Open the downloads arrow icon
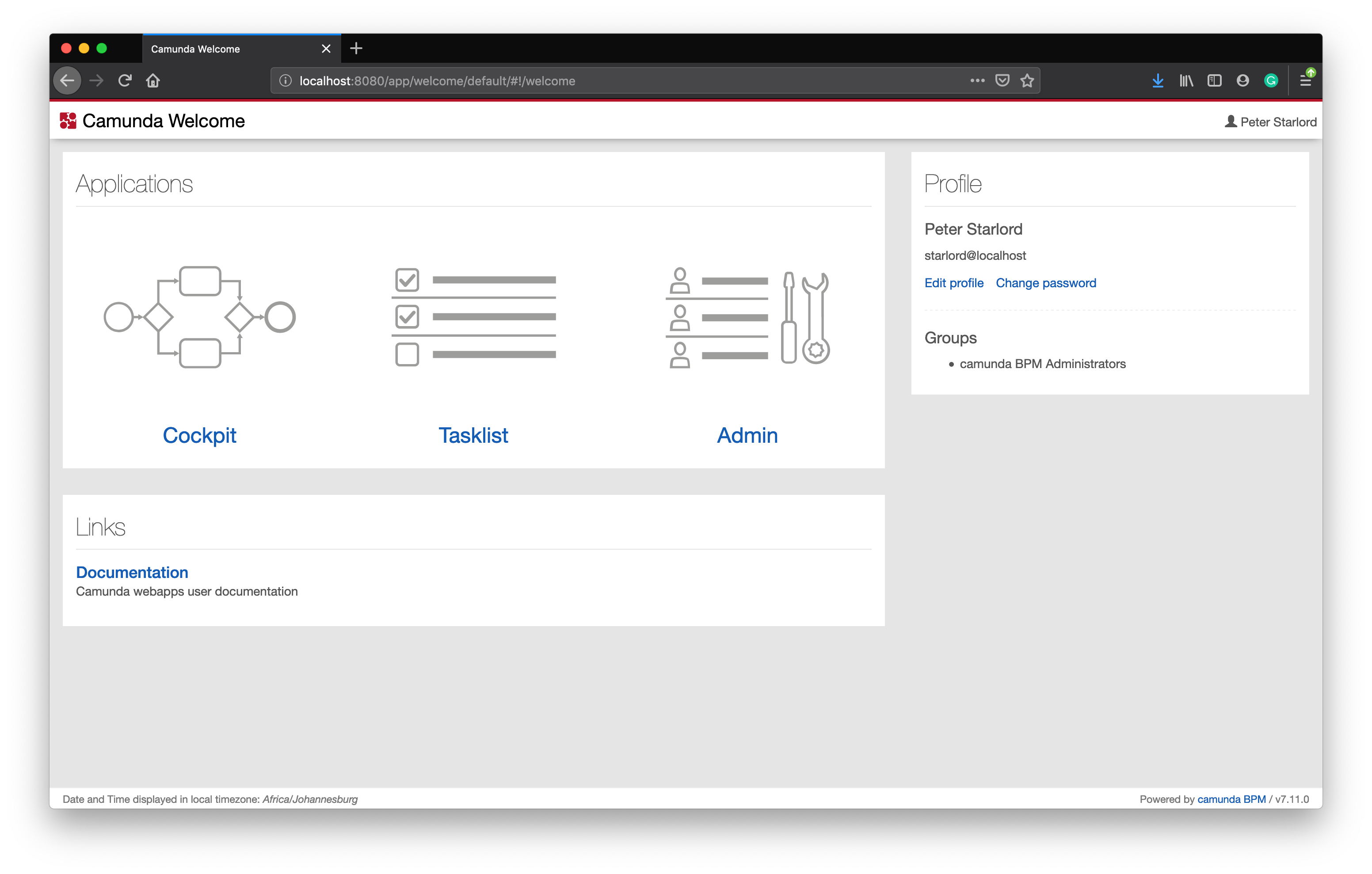1372x874 pixels. (1157, 81)
